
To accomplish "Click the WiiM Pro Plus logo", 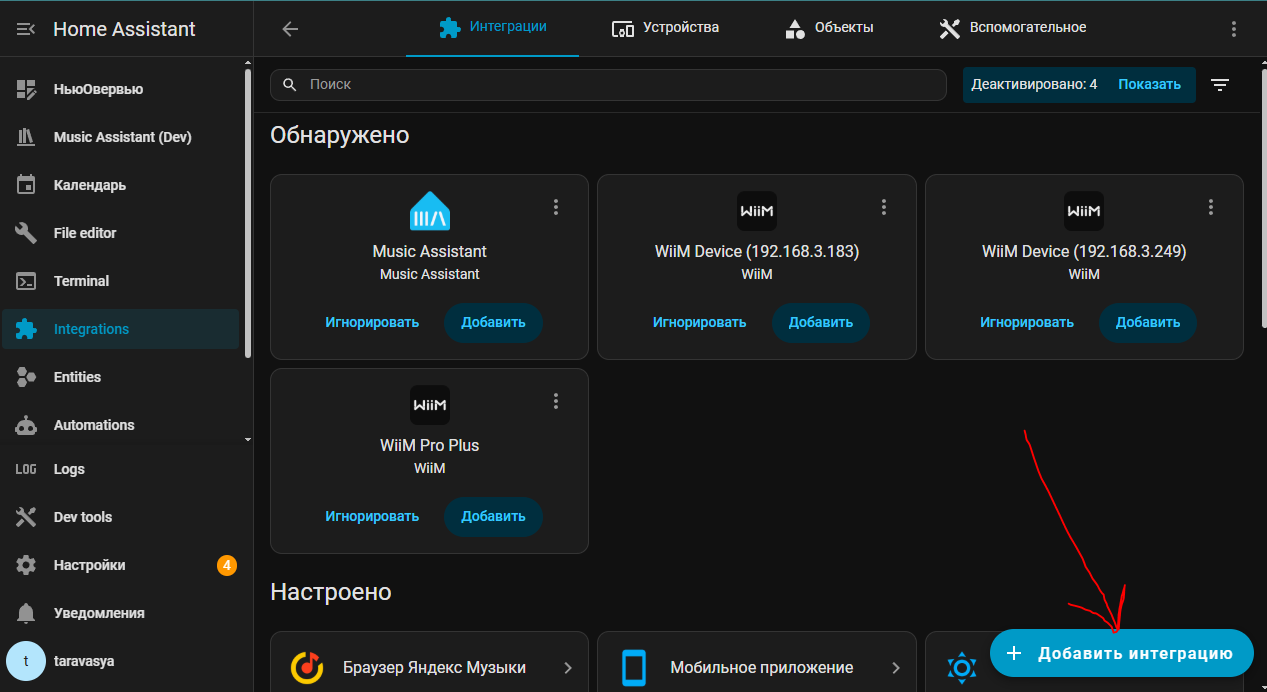I will coord(430,405).
